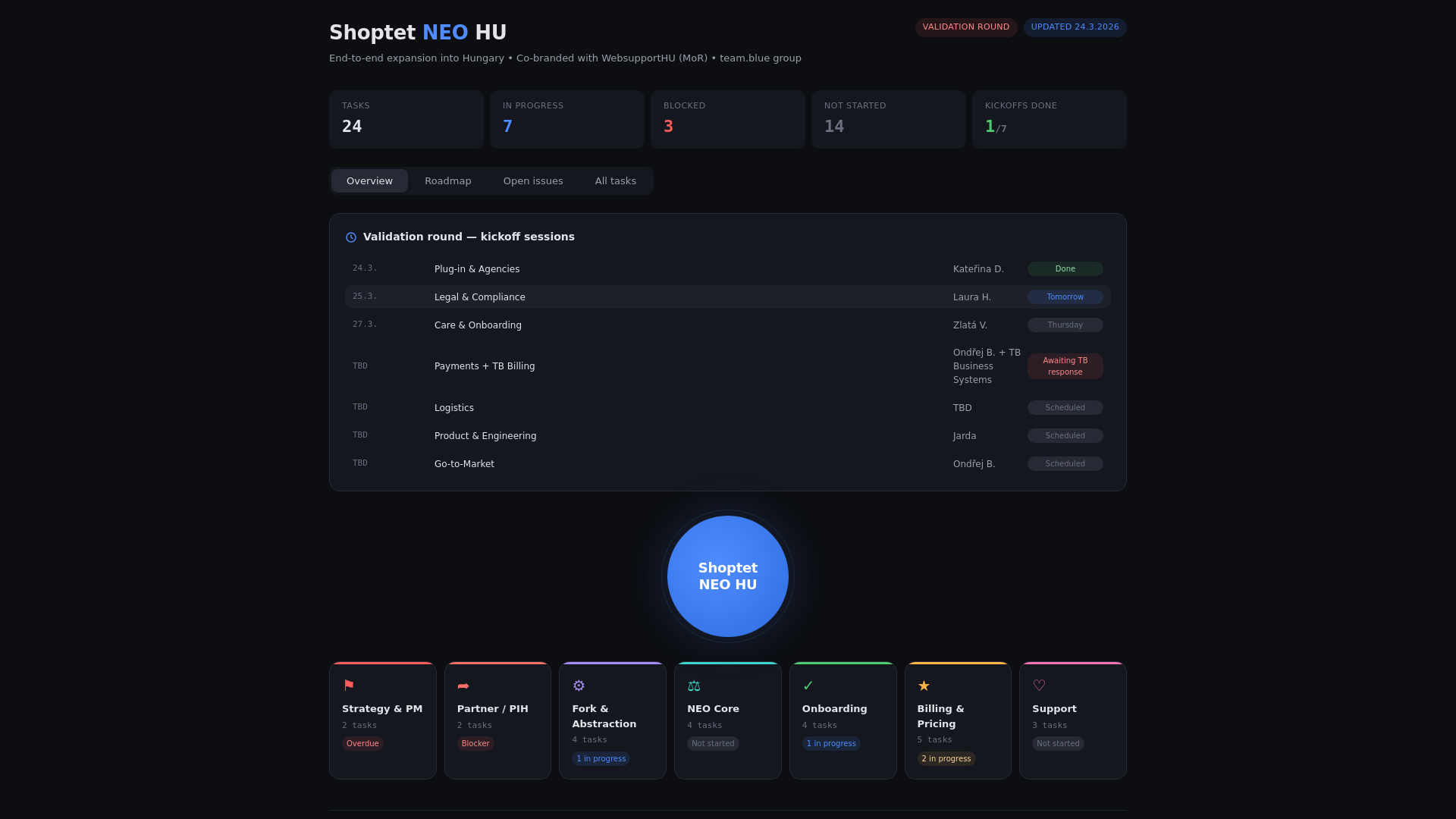Select the Care & Onboarding session title

click(478, 325)
